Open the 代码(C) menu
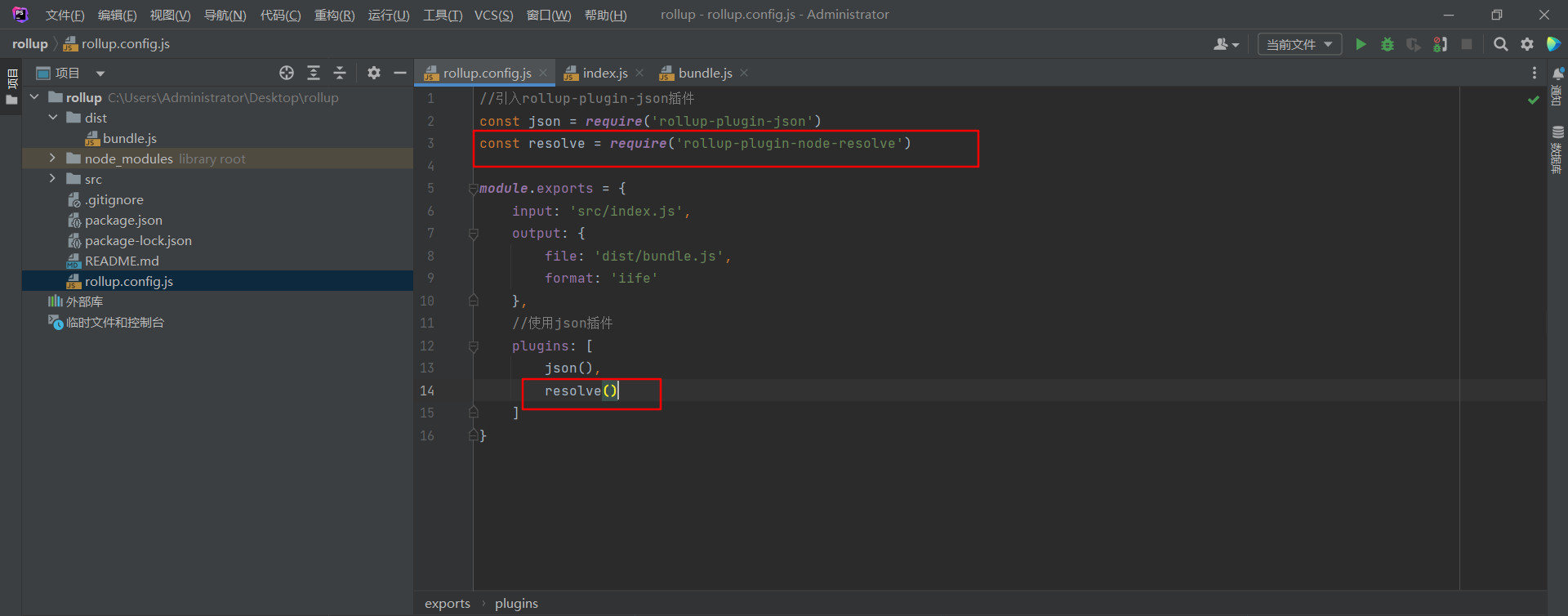The height and width of the screenshot is (616, 1568). [280, 15]
